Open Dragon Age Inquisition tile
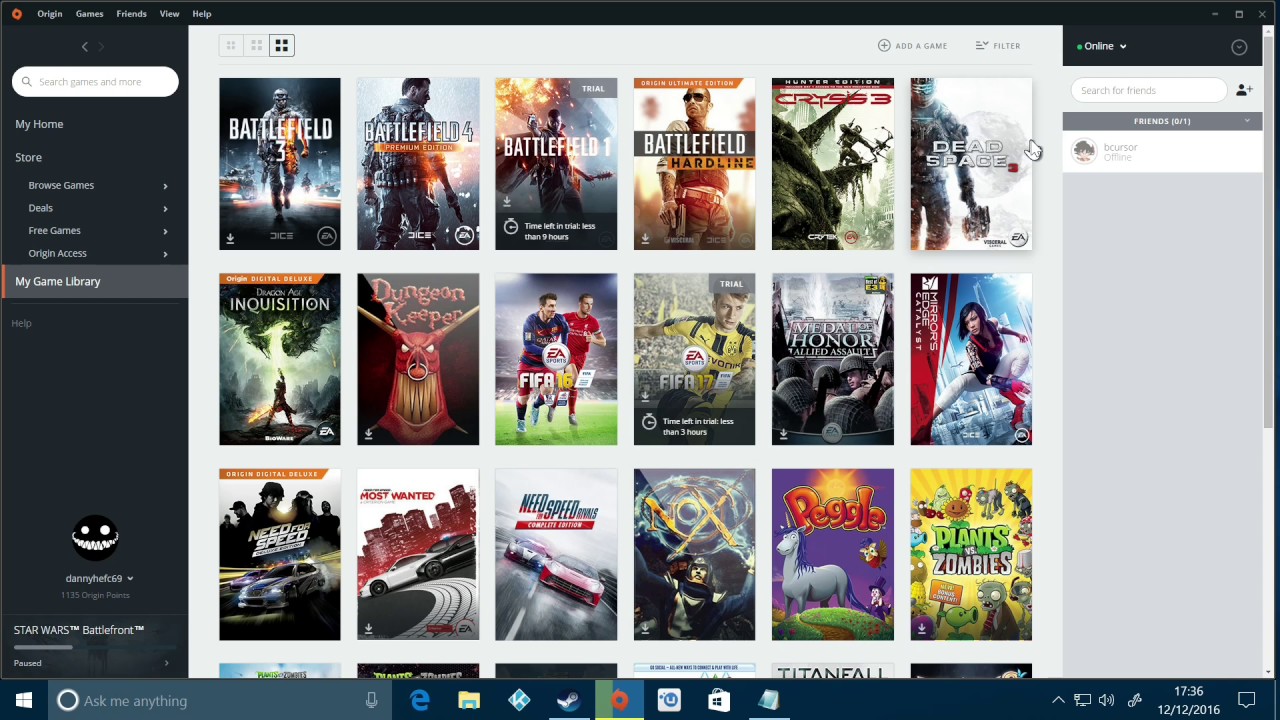This screenshot has height=720, width=1280. 280,359
